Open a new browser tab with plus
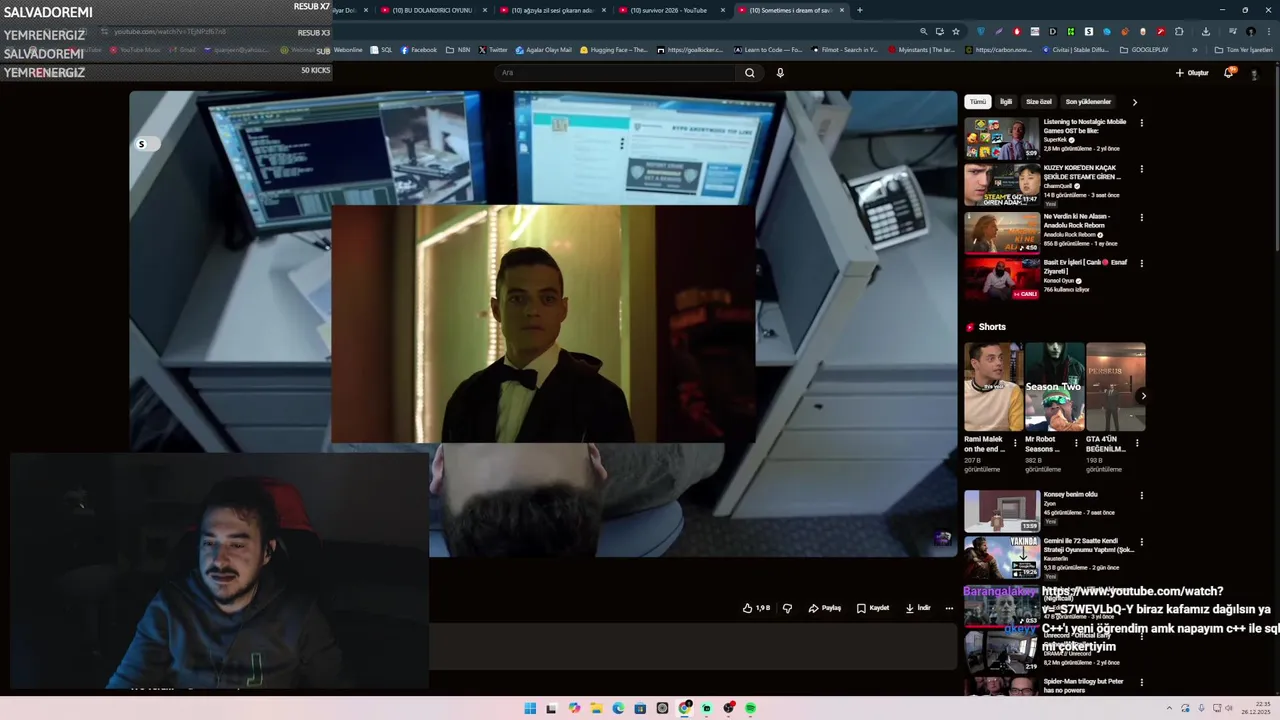 pos(859,10)
